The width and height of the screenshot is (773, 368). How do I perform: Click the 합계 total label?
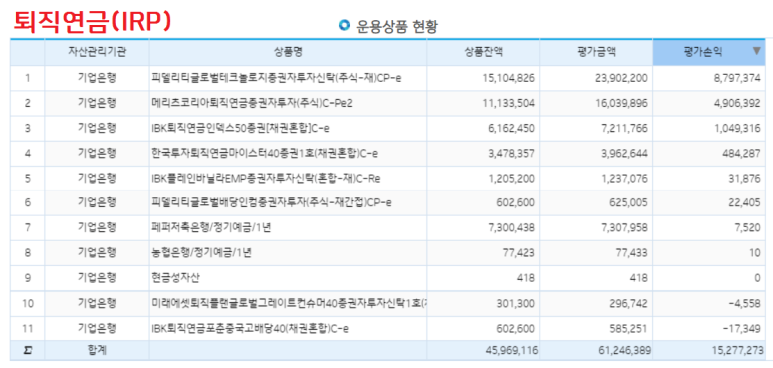pos(97,351)
